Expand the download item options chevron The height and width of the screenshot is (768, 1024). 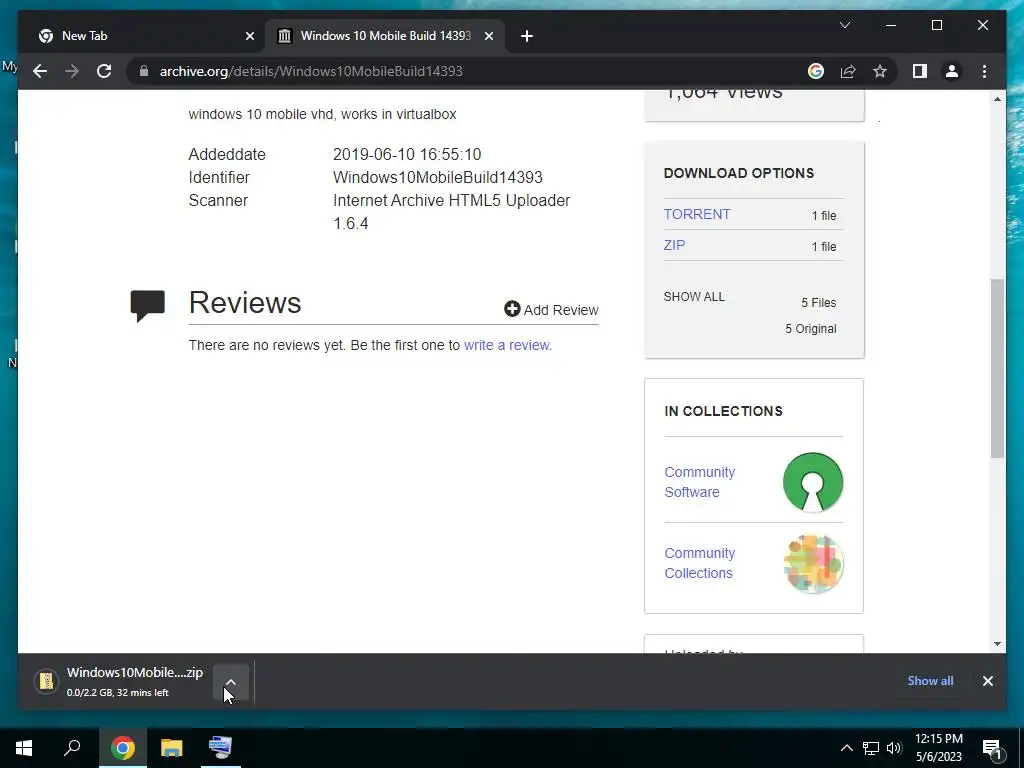pyautogui.click(x=231, y=682)
